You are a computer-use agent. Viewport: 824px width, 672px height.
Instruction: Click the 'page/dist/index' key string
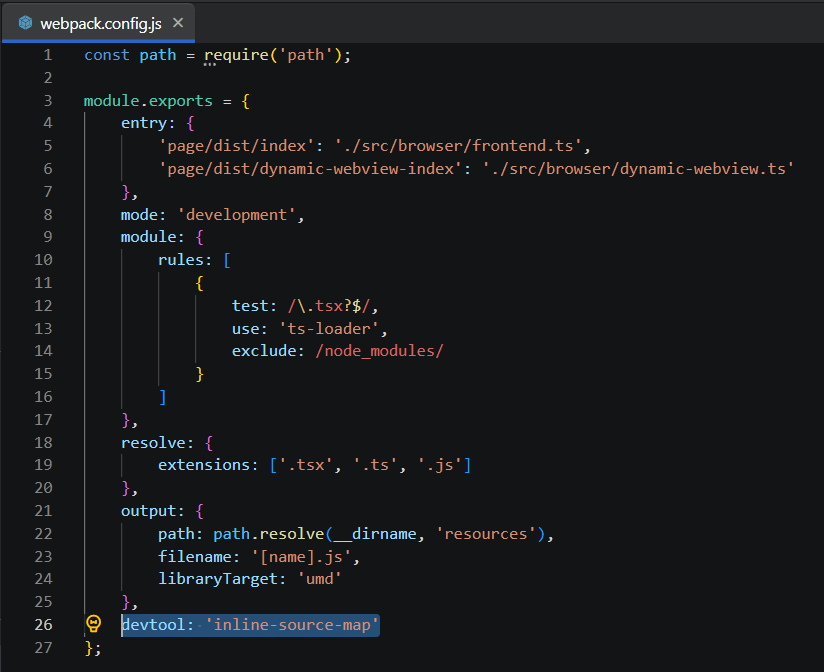point(236,146)
